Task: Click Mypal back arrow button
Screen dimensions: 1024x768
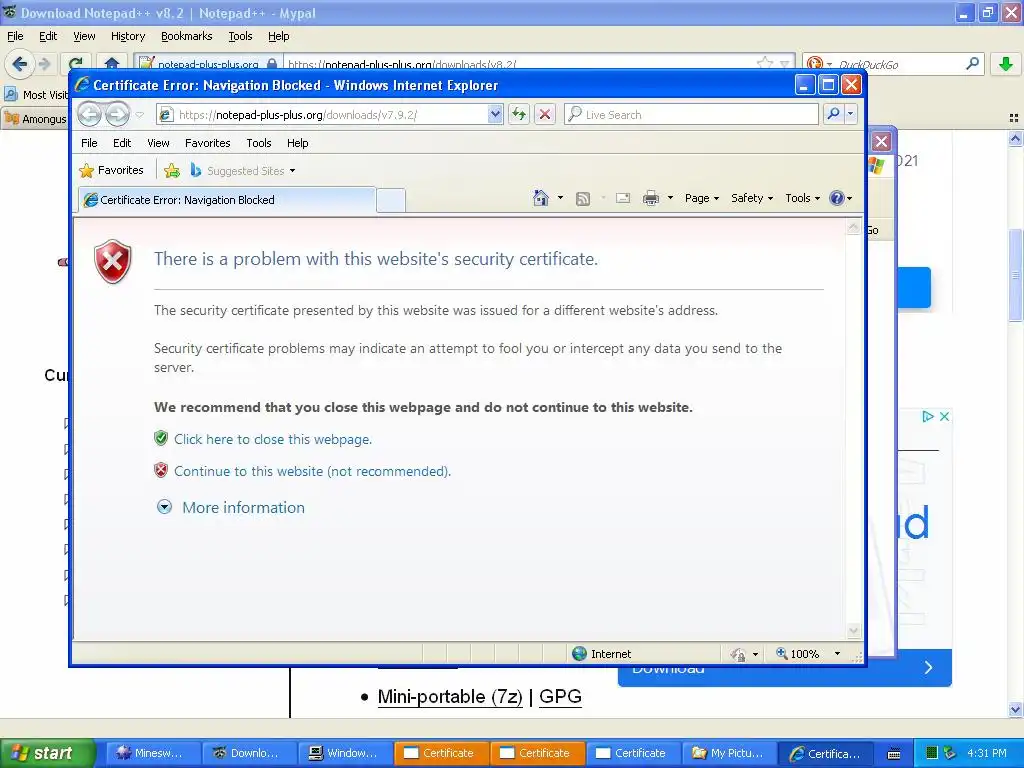Action: [x=19, y=64]
